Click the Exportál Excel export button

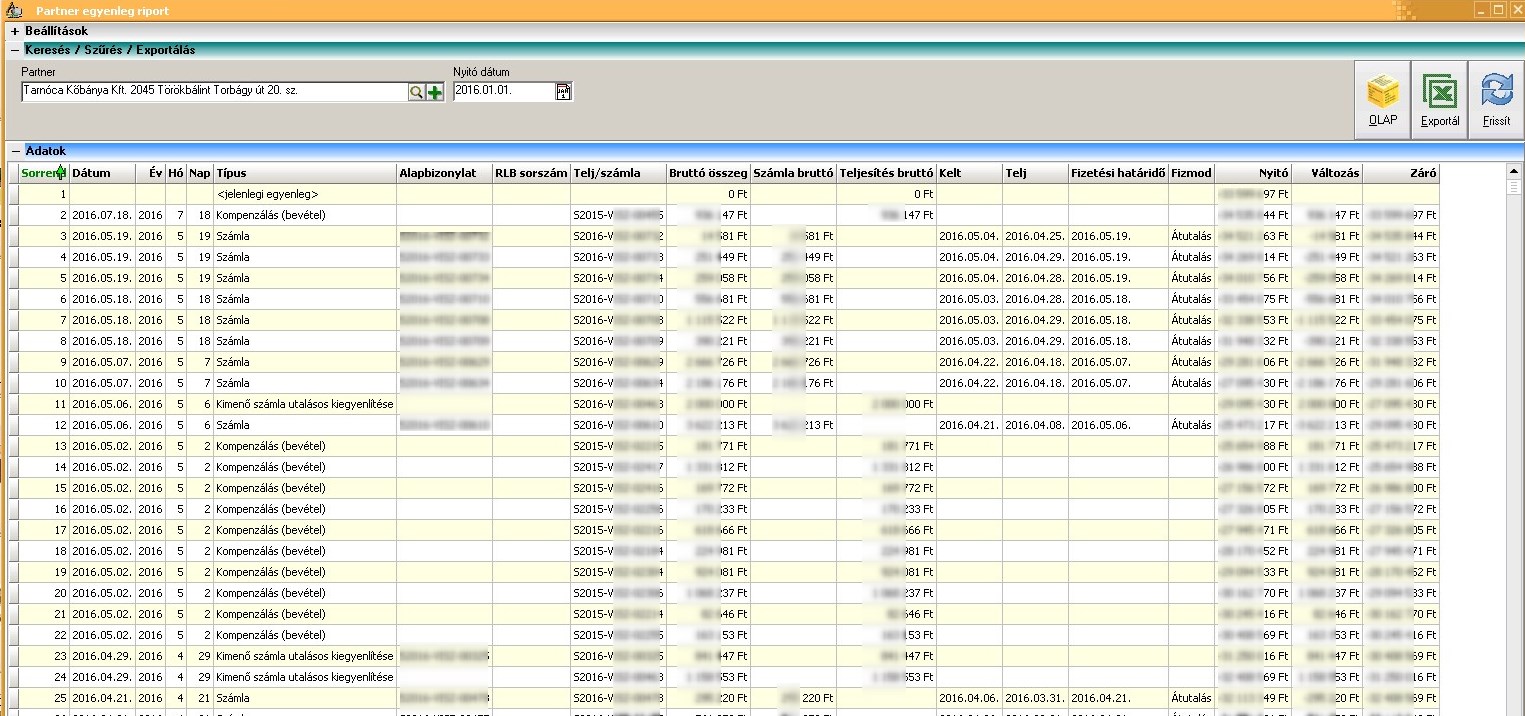pyautogui.click(x=1439, y=100)
